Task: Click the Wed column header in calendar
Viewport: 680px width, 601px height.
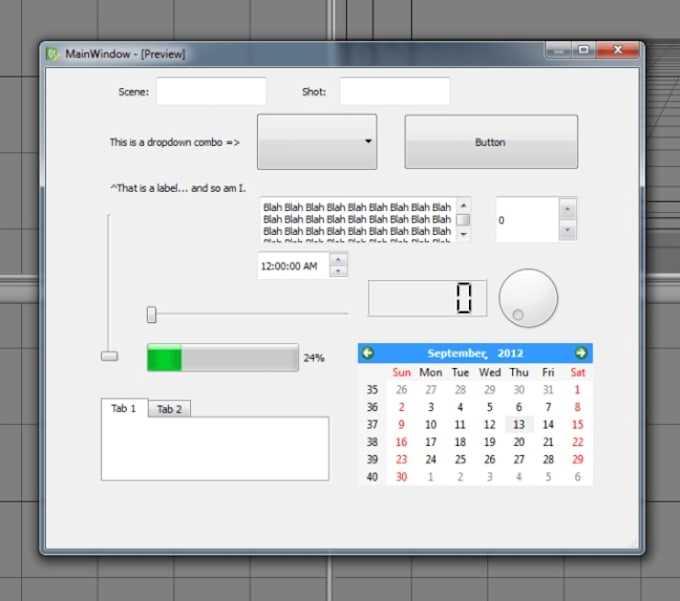Action: (490, 372)
